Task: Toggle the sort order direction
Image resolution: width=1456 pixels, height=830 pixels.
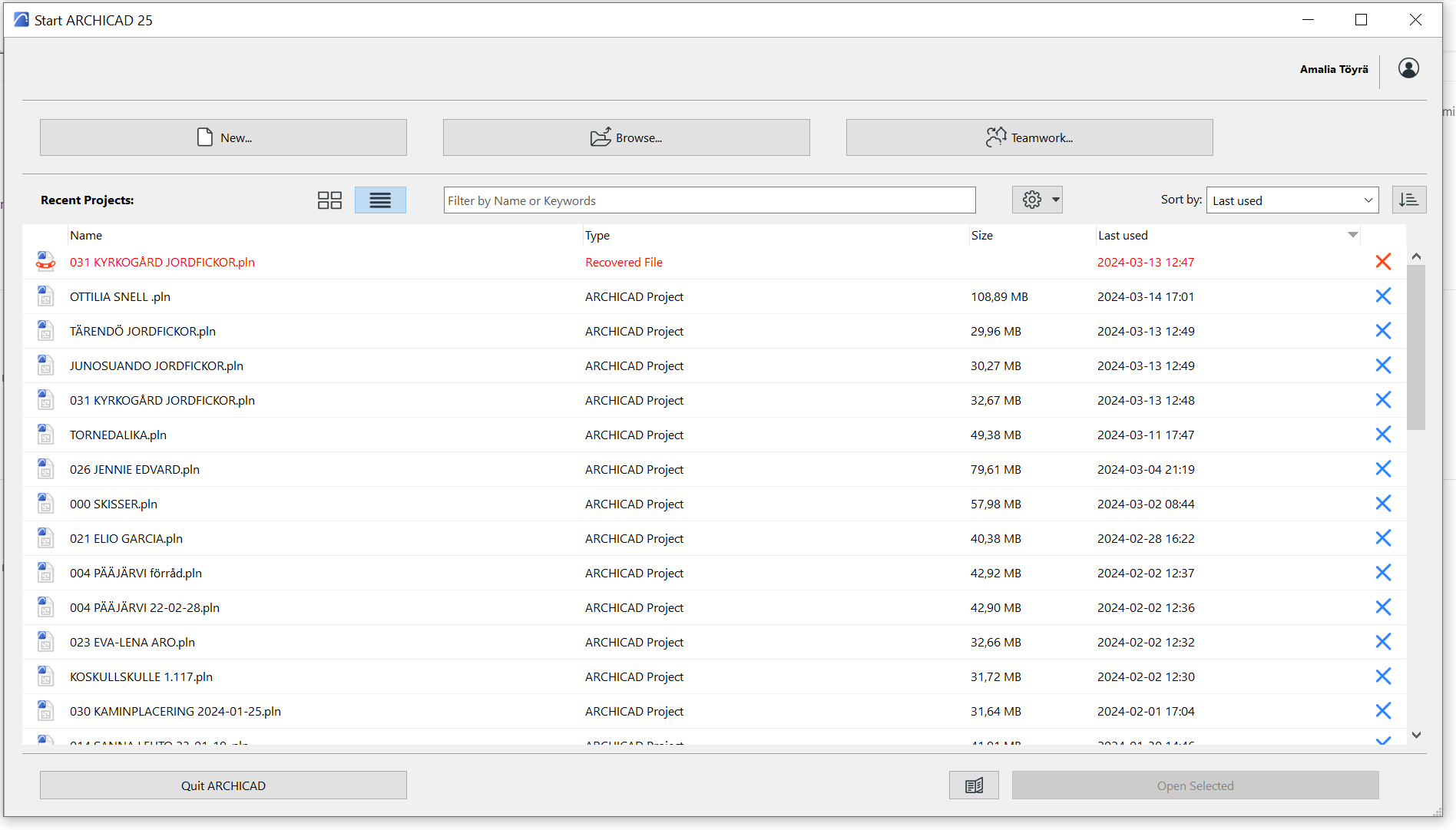Action: coord(1408,200)
